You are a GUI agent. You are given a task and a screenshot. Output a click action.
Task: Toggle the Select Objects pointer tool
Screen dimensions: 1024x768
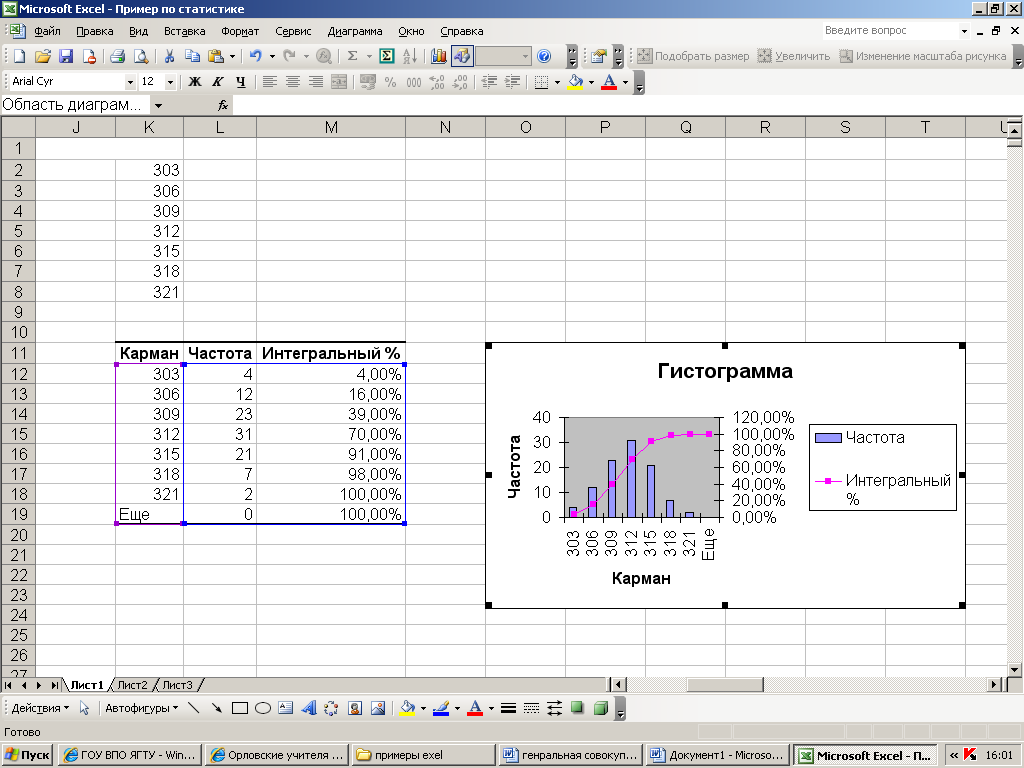tap(84, 708)
